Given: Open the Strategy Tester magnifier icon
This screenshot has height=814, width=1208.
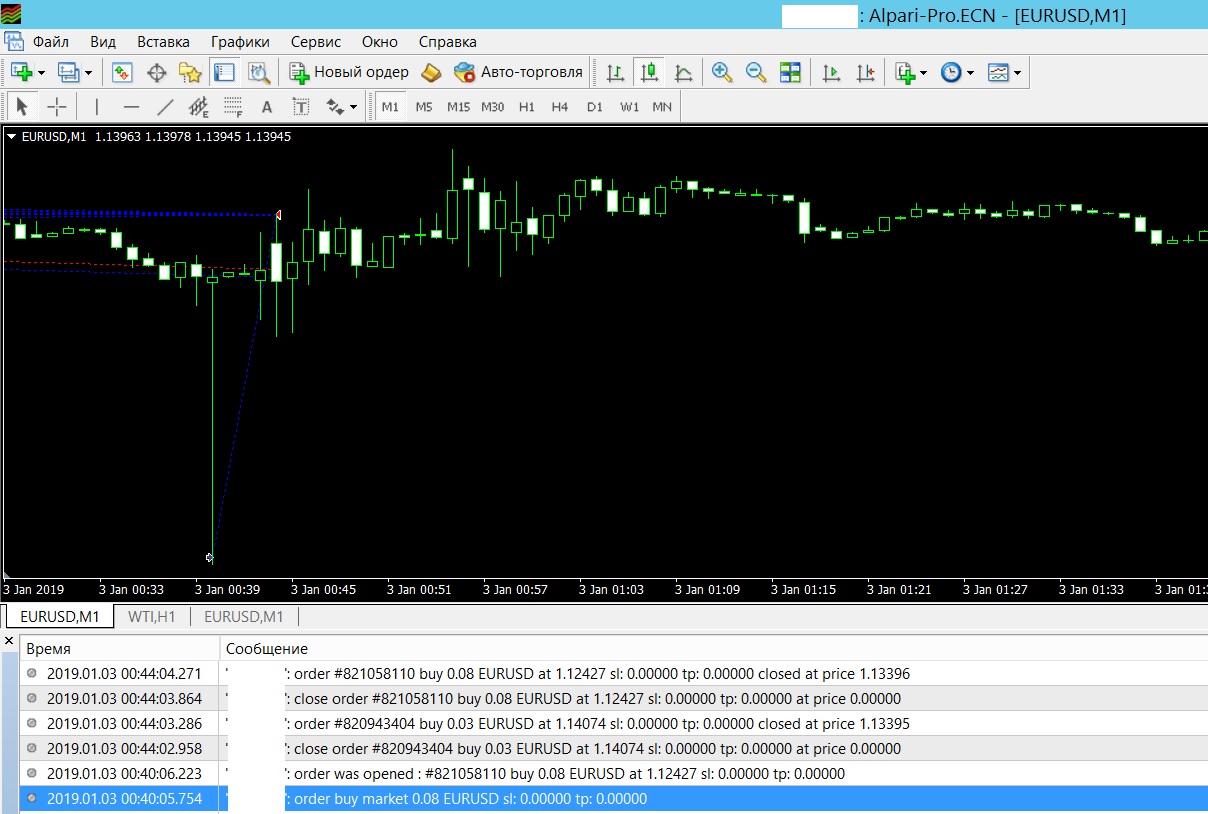Looking at the screenshot, I should 259,72.
